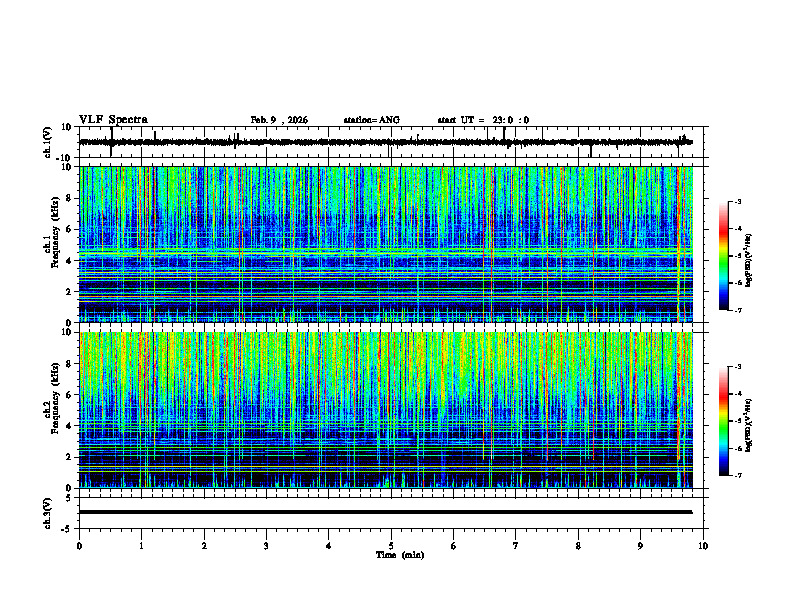Click the "6" kHz tick on ch.2 frequency axis
The width and height of the screenshot is (792, 612).
[69, 395]
